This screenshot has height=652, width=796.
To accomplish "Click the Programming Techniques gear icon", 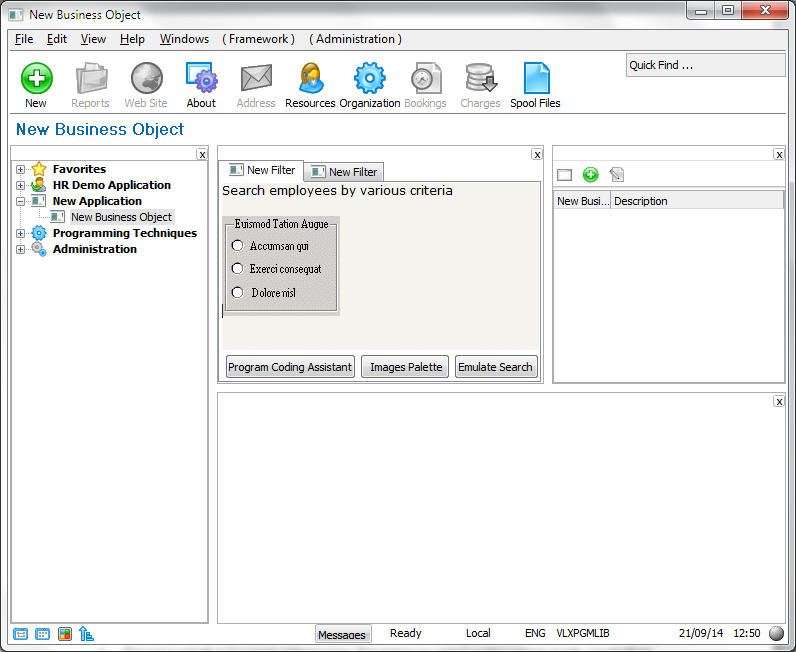I will click(x=39, y=233).
